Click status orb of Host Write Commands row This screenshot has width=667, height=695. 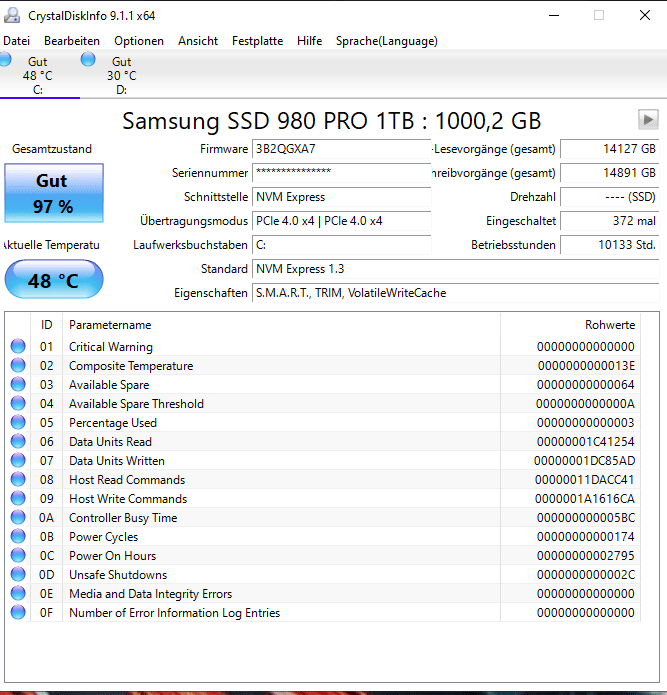tap(18, 499)
